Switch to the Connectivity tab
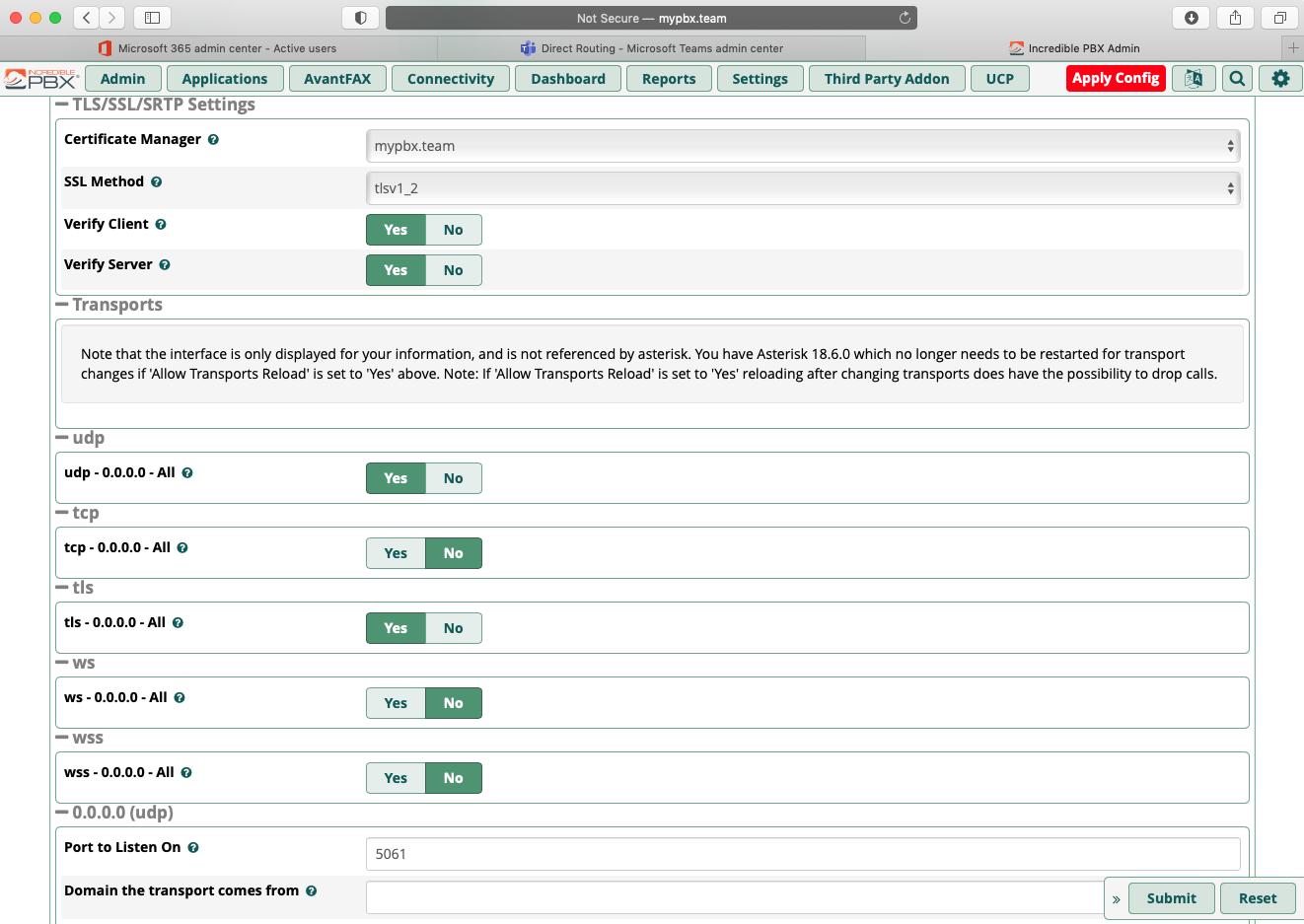1304x924 pixels. click(x=450, y=78)
